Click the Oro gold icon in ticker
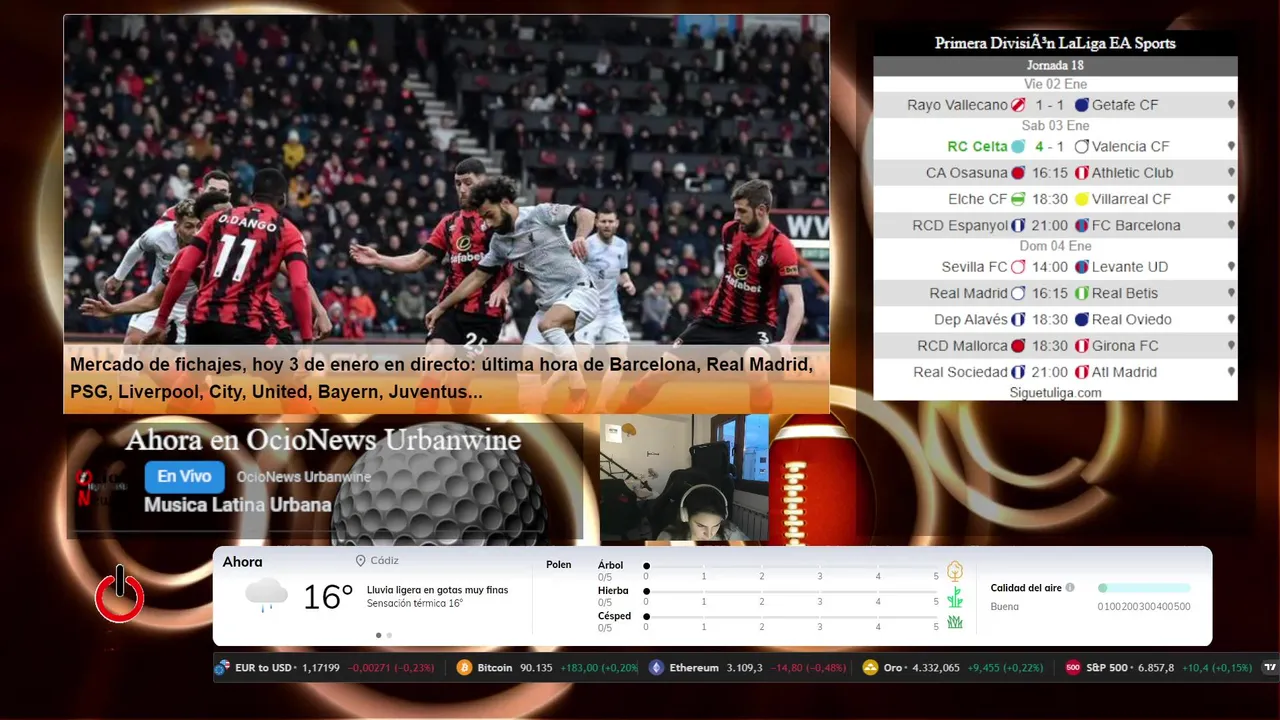Screen dimensions: 1280x720 870,667
